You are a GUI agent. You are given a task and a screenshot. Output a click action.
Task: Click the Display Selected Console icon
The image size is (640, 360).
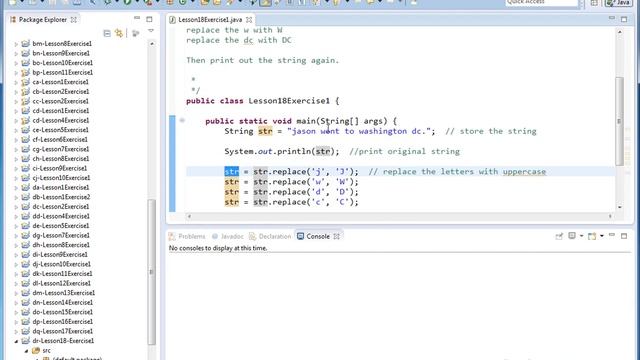coord(572,236)
